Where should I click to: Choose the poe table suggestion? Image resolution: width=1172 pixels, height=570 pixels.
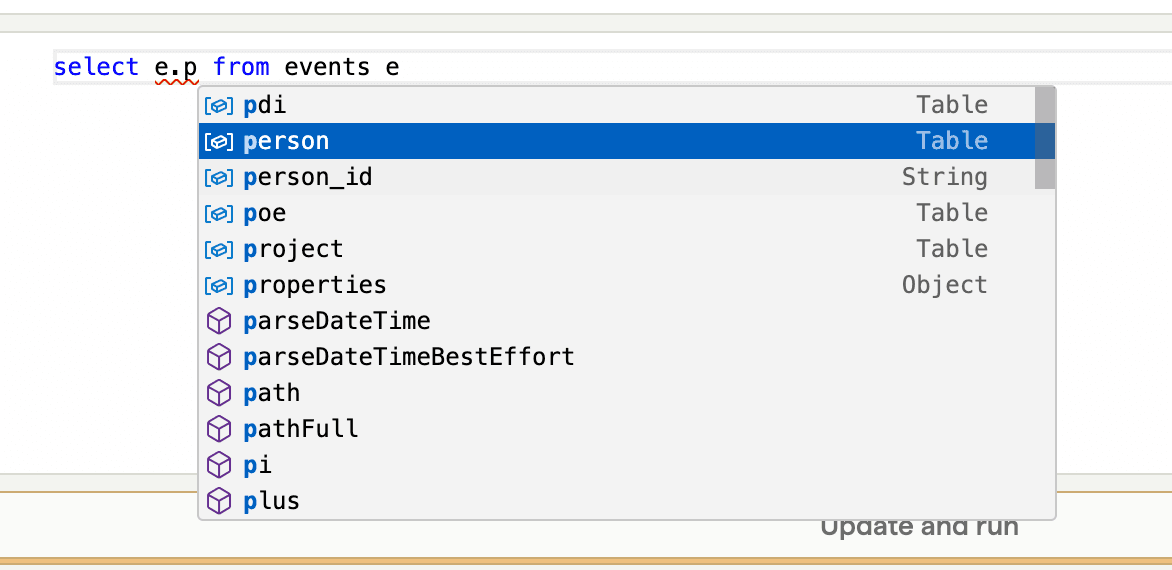coord(617,213)
